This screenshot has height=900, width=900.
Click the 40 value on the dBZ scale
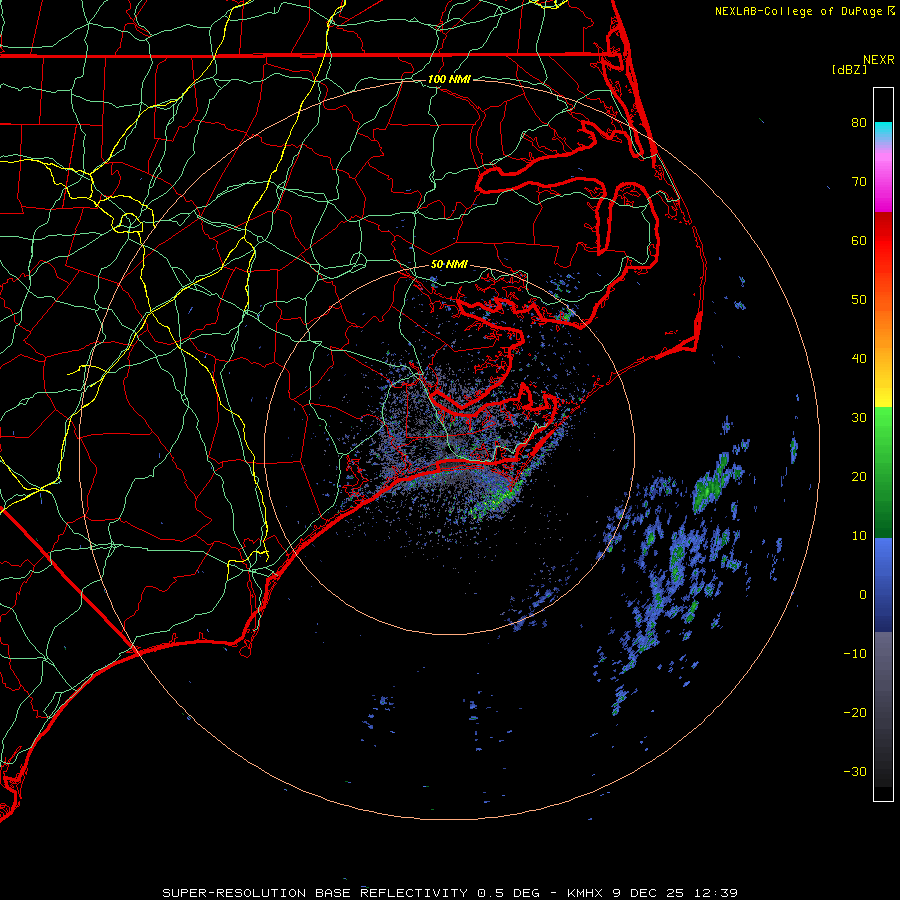coord(859,359)
